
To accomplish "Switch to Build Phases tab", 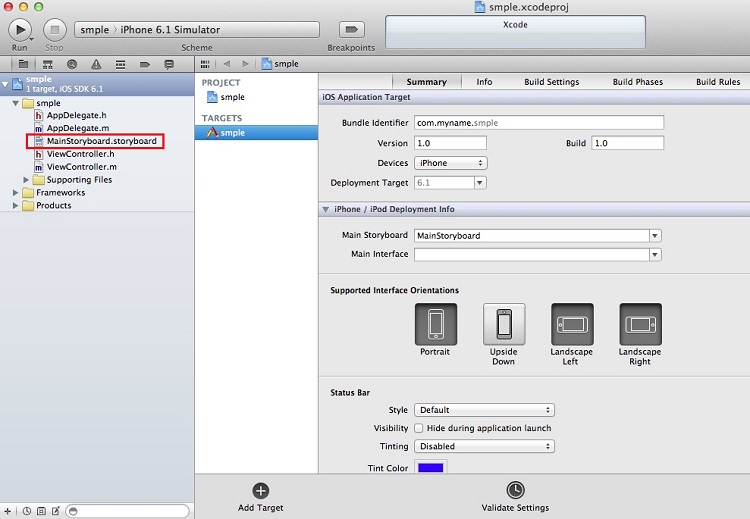I will click(x=638, y=82).
